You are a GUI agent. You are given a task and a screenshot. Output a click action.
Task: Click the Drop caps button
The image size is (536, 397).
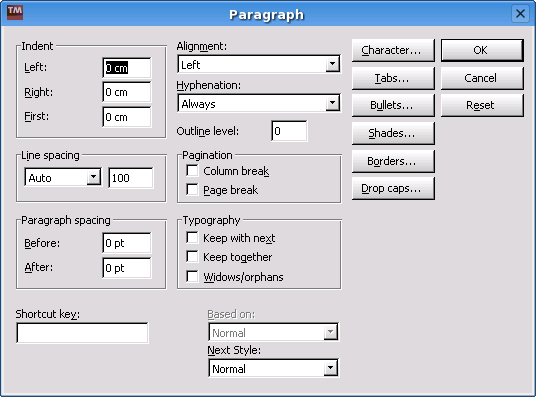393,188
